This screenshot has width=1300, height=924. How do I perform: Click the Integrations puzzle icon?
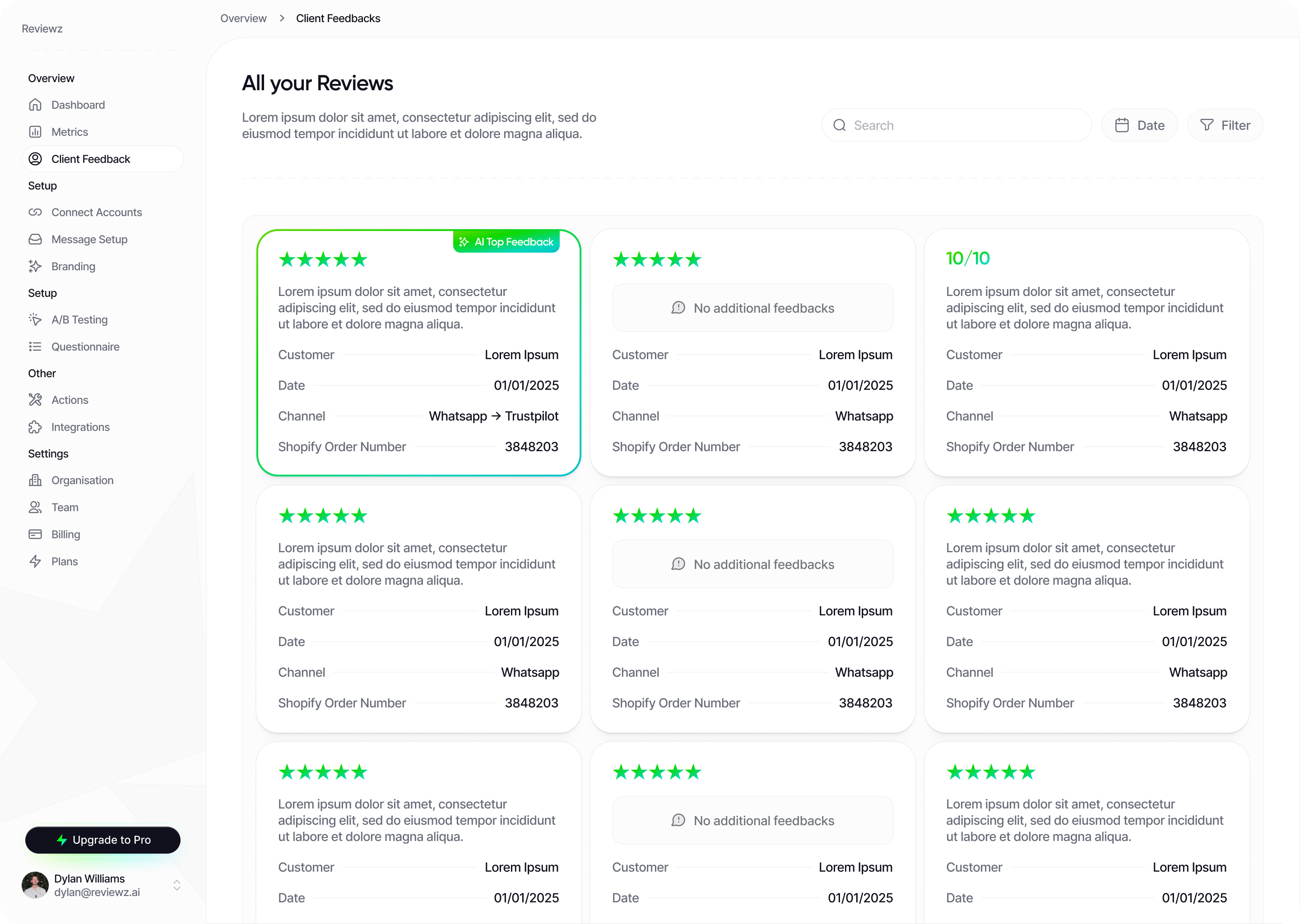(x=35, y=427)
